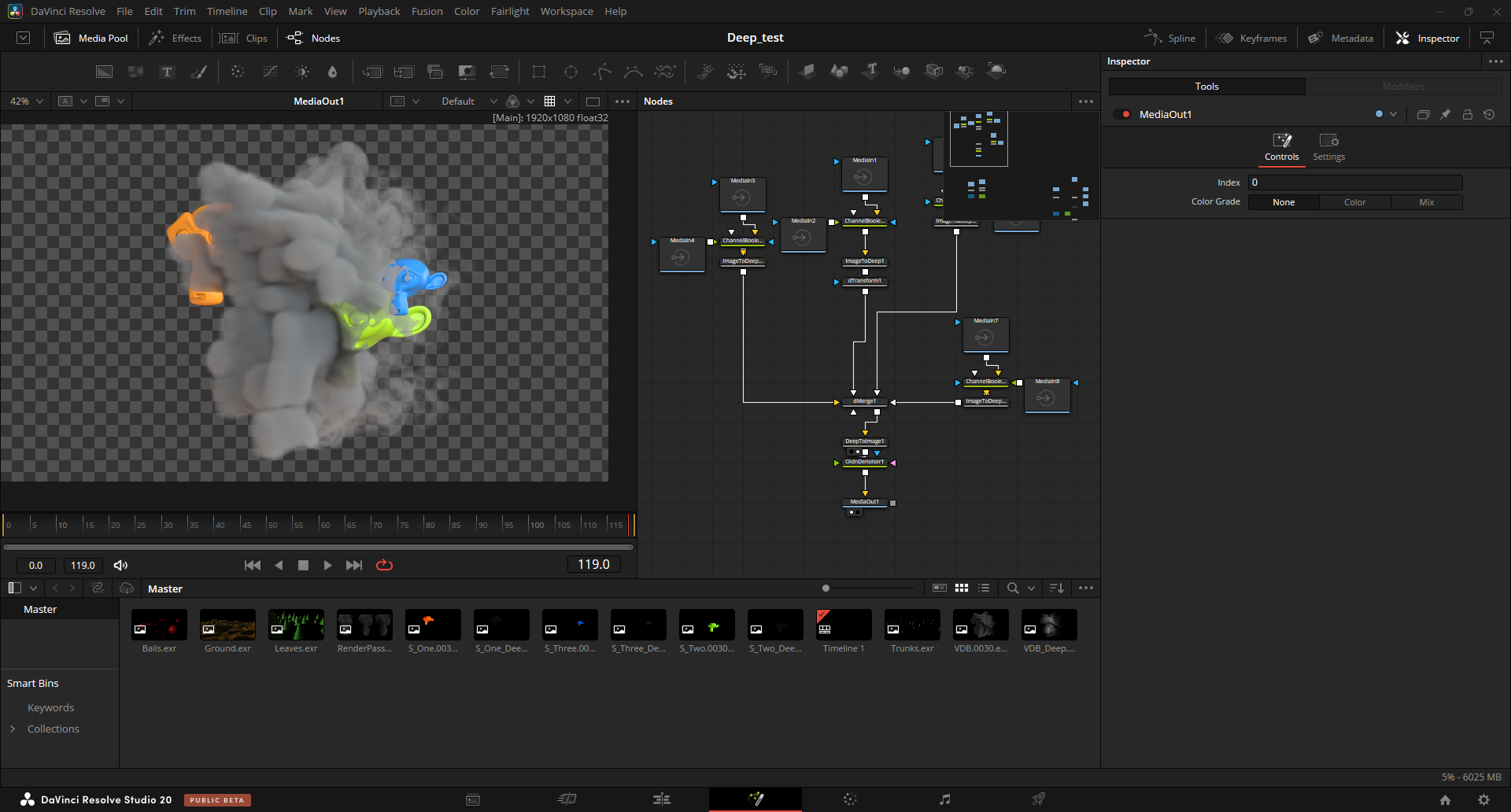Select the Background tool in toolbar
The width and height of the screenshot is (1511, 812).
click(104, 72)
